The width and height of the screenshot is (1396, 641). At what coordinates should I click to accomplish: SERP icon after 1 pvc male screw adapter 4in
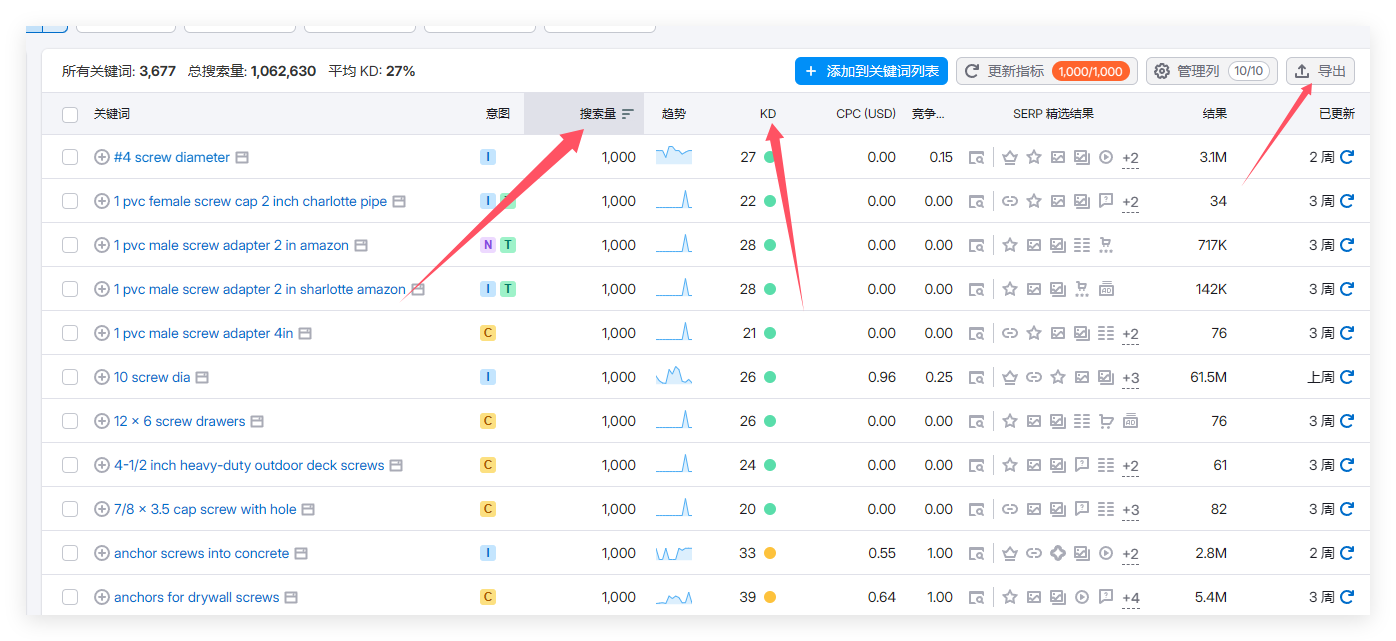click(x=305, y=334)
